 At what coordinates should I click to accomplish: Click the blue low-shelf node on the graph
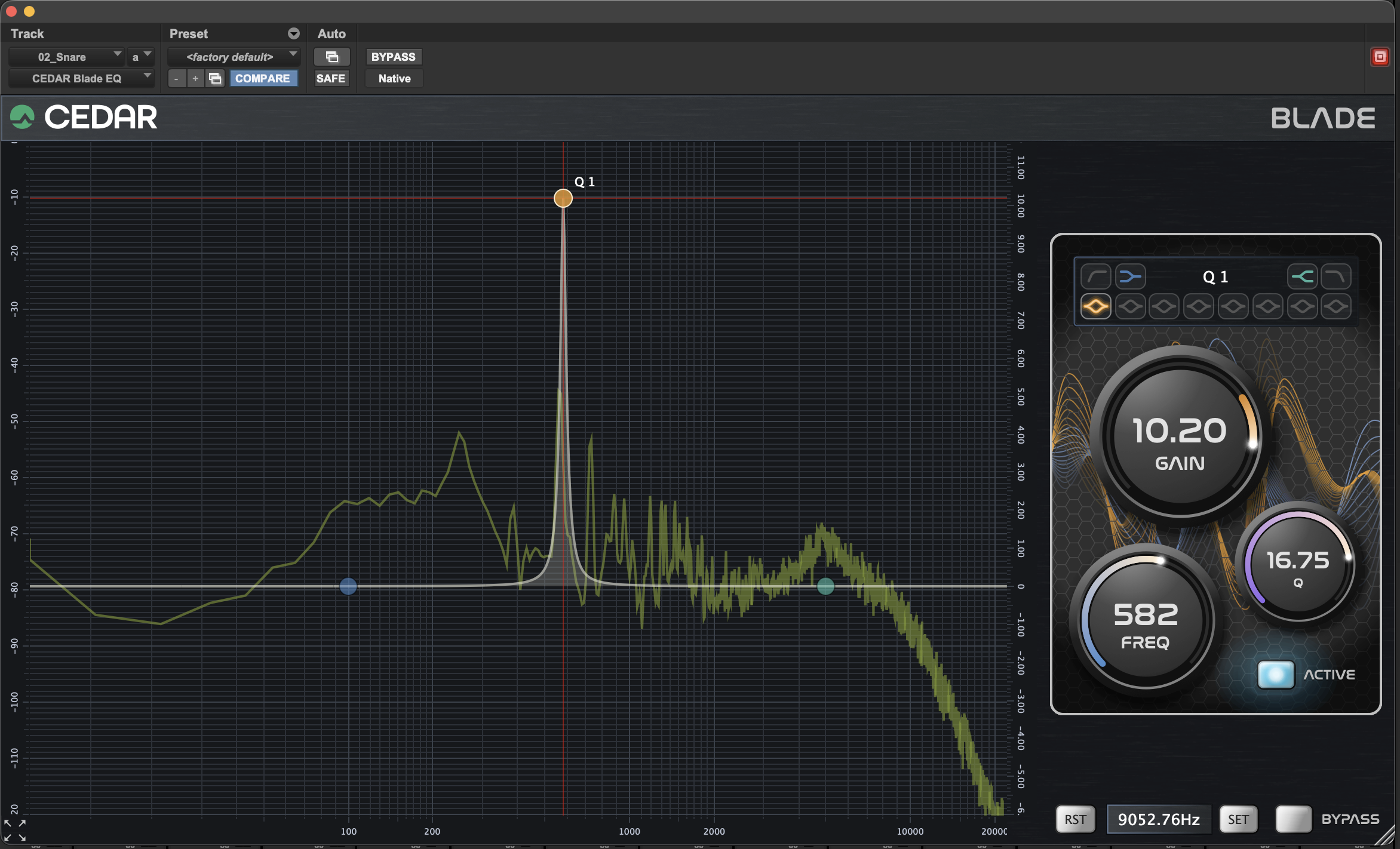[348, 586]
